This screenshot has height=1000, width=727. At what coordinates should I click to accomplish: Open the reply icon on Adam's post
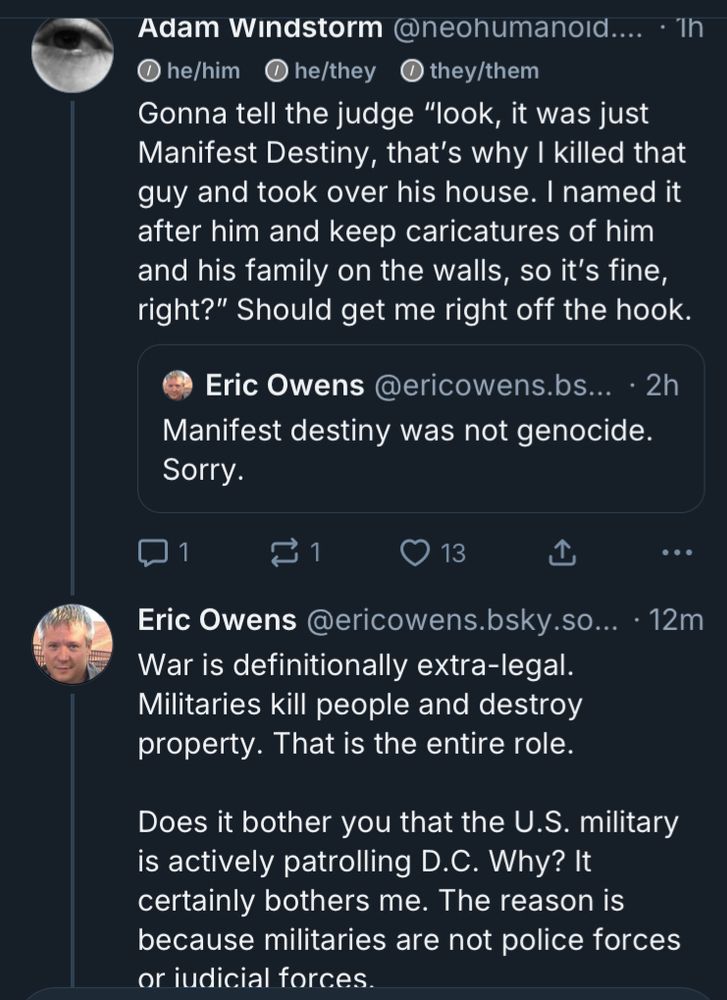coord(152,552)
